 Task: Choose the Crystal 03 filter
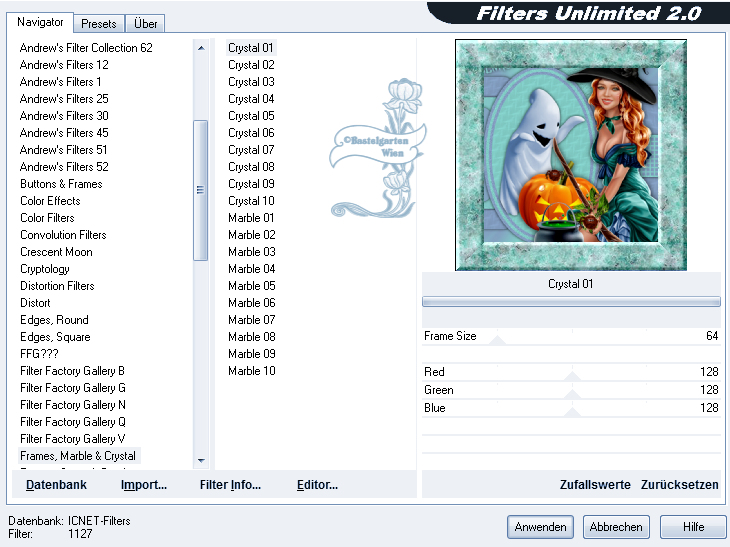coord(251,82)
